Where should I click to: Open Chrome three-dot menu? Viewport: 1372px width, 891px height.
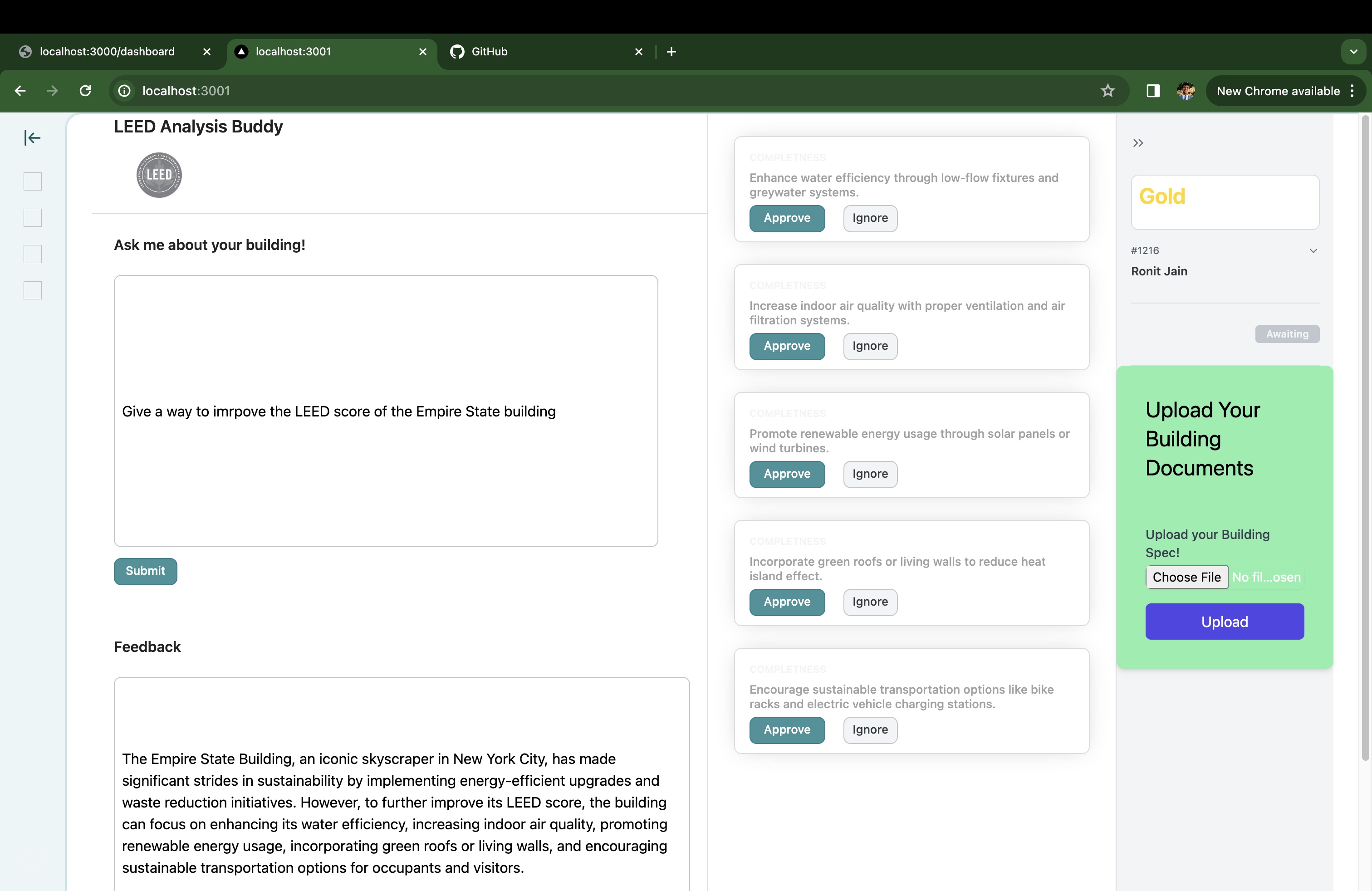[x=1352, y=90]
